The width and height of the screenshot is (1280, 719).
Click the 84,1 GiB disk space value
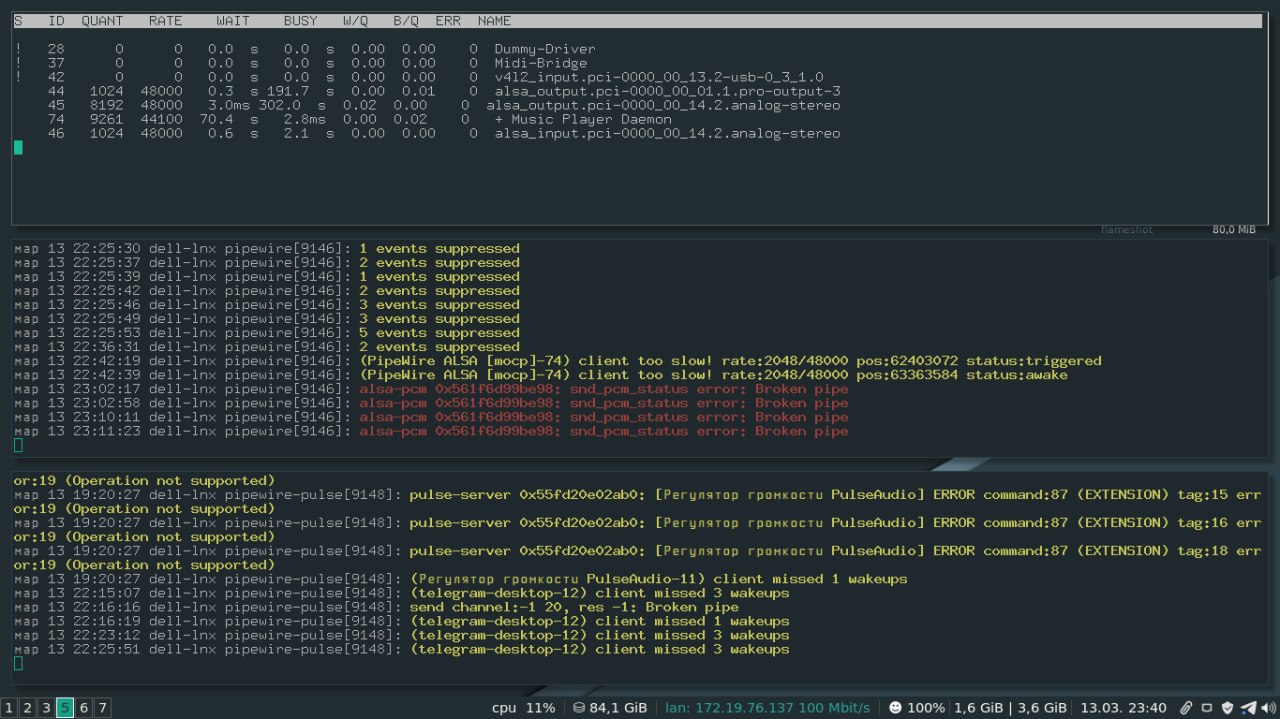(618, 708)
